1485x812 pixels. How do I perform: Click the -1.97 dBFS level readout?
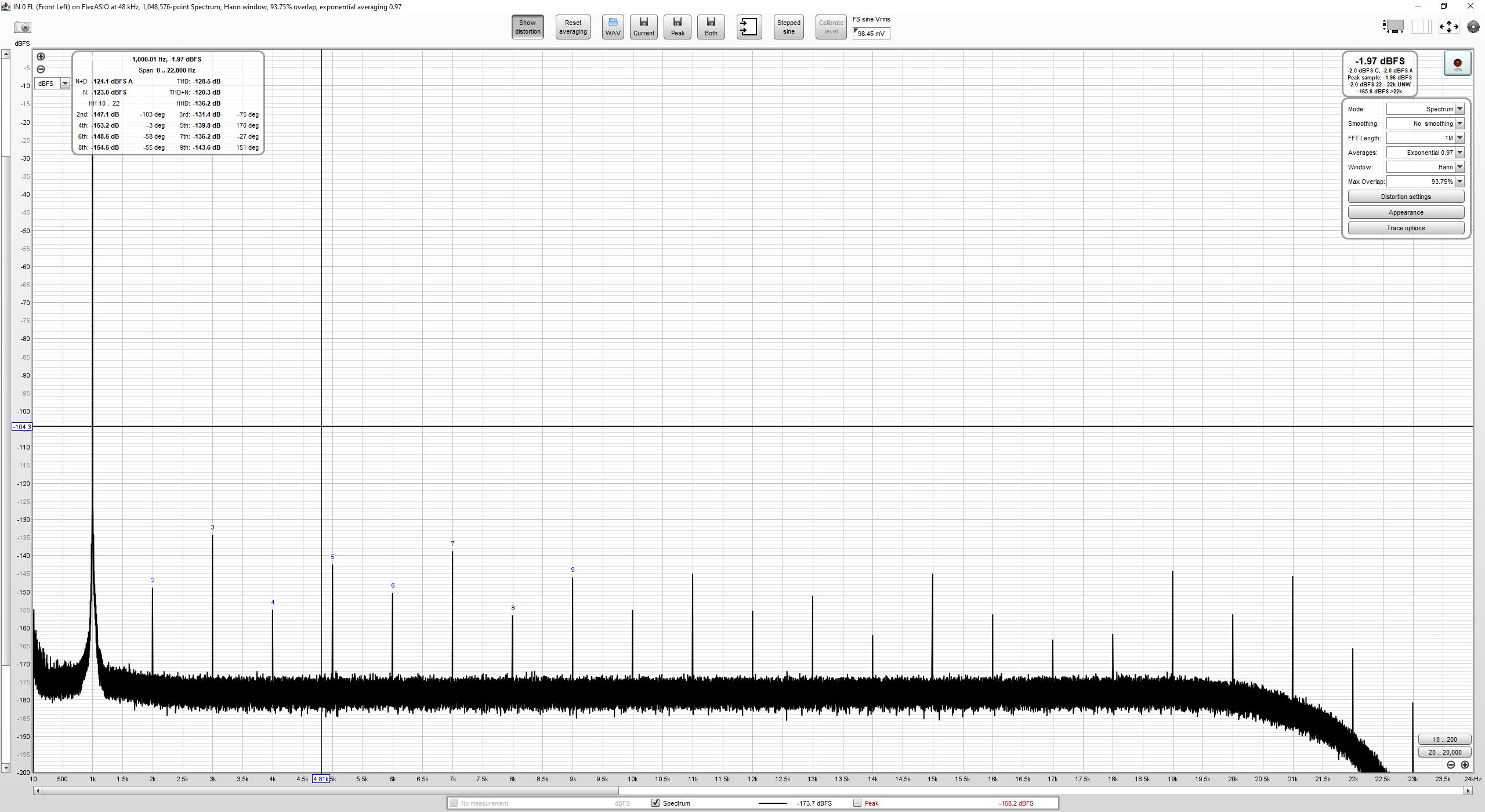tap(1379, 61)
